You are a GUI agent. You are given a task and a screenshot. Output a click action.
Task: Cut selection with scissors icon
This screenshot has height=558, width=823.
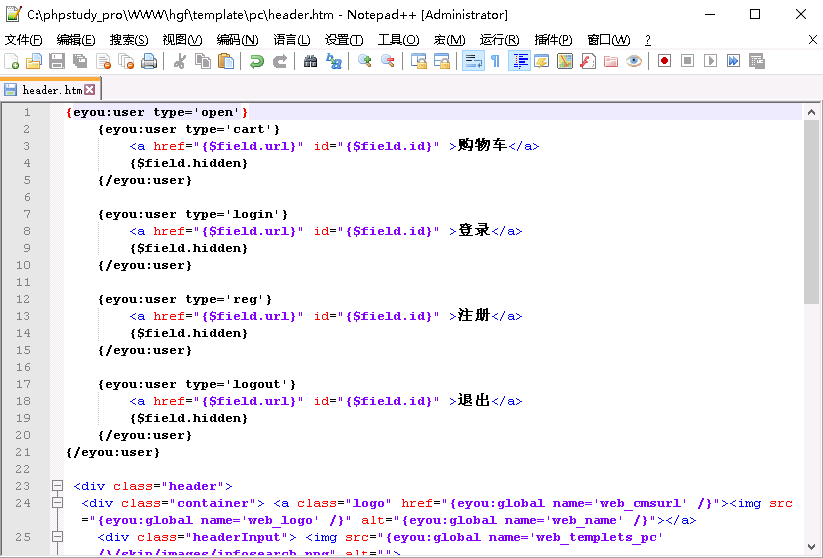coord(180,61)
